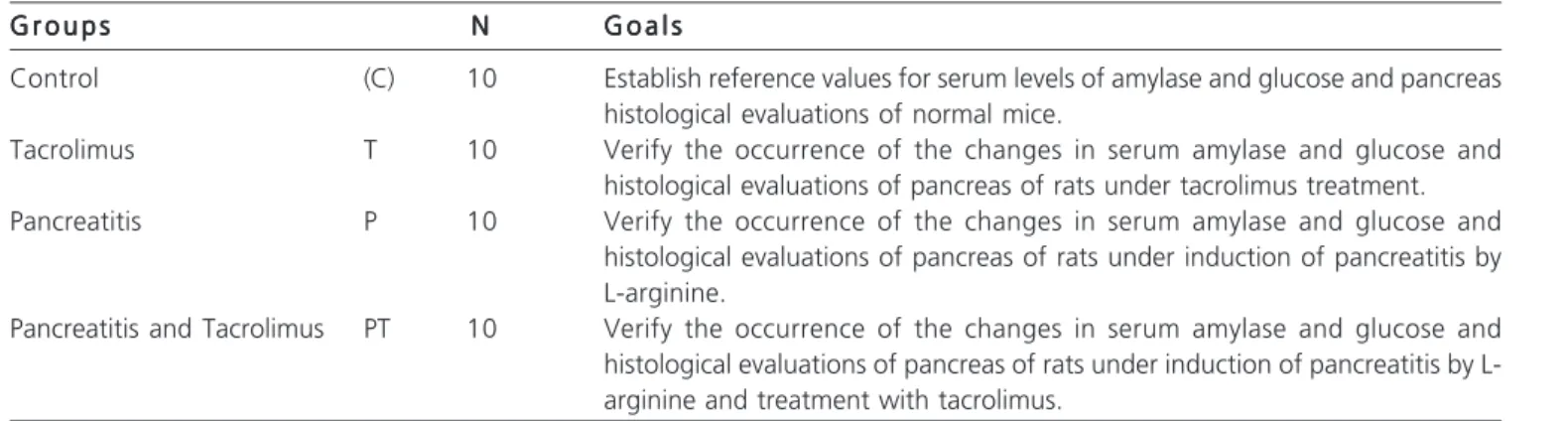Image resolution: width=1568 pixels, height=421 pixels.
Task: Click the Groups column header
Action: pyautogui.click(x=61, y=27)
